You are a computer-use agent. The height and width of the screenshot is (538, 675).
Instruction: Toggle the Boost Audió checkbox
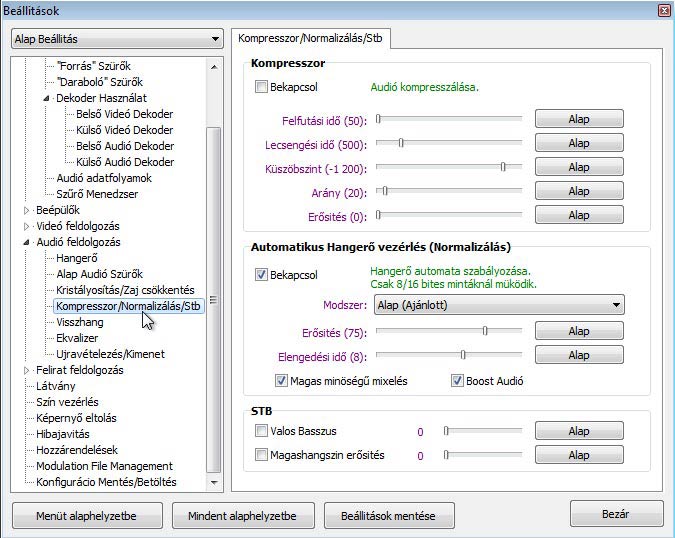(458, 381)
